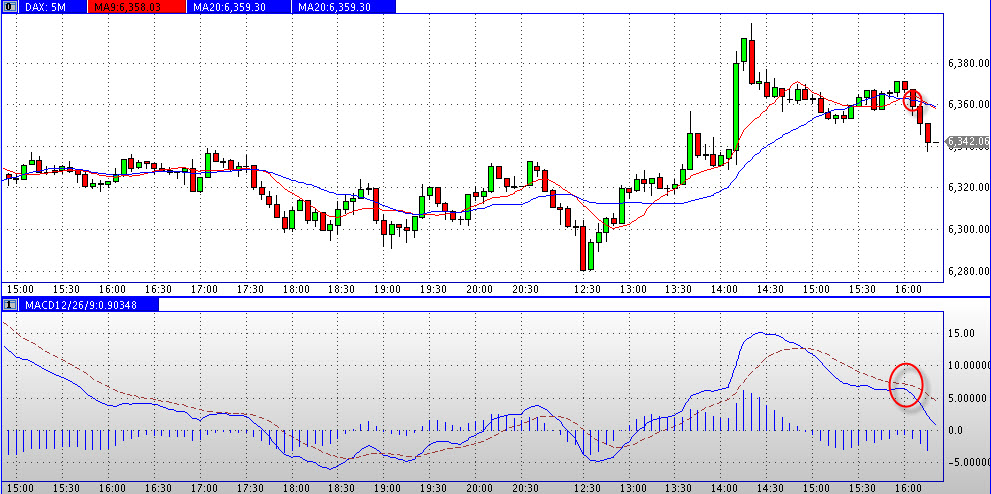991x494 pixels.
Task: Click the 15.00 level on MACD axis
Action: 962,334
